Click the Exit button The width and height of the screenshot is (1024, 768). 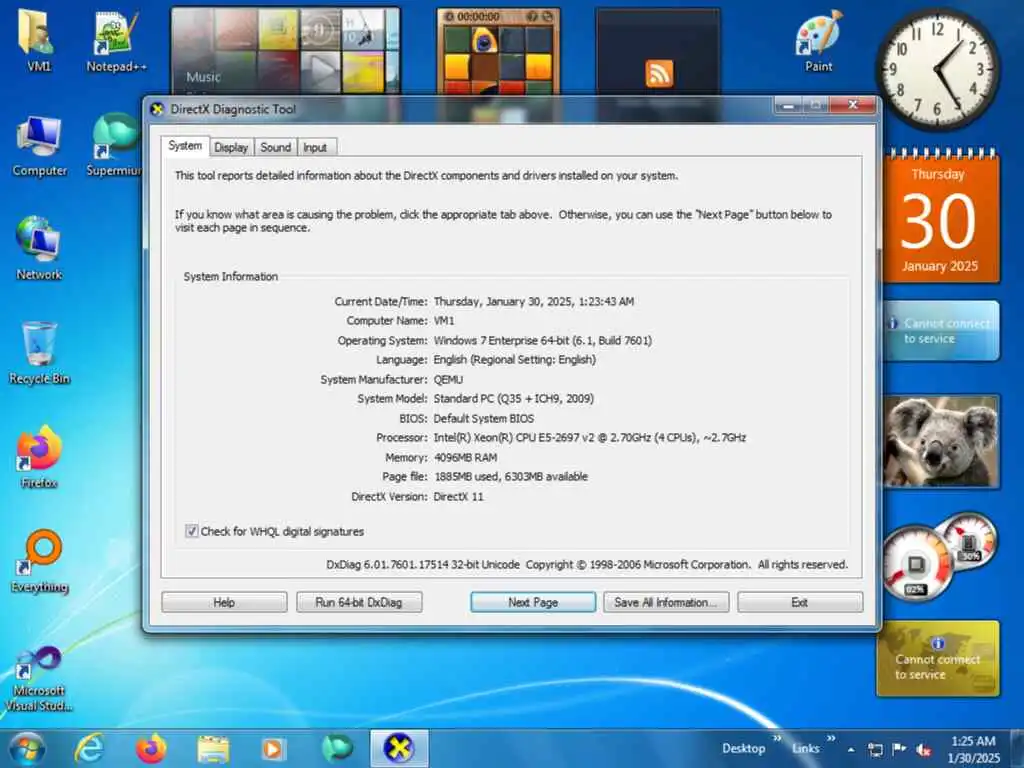799,602
